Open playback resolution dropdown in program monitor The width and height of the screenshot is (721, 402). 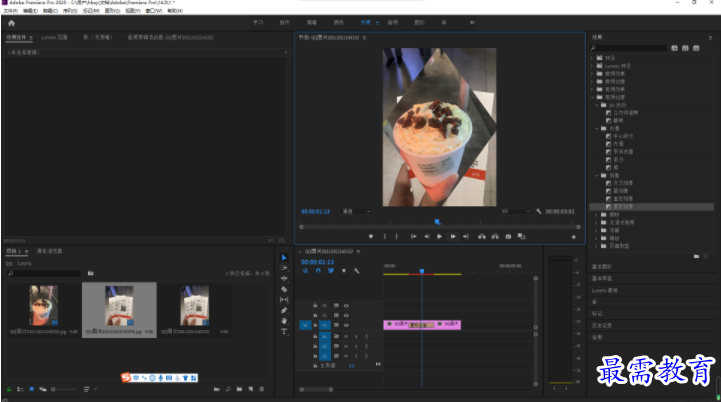coord(515,211)
